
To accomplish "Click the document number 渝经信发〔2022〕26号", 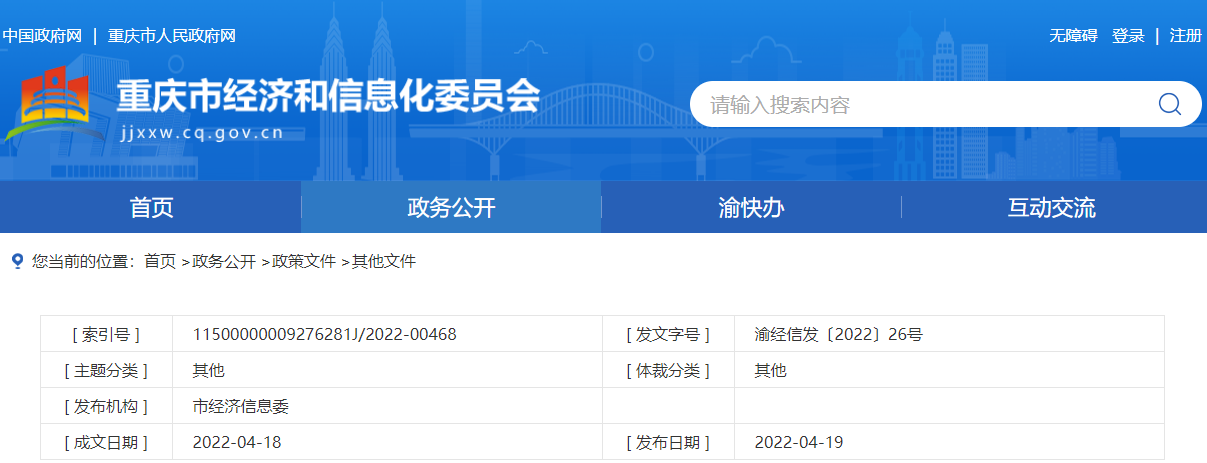I will pyautogui.click(x=838, y=334).
